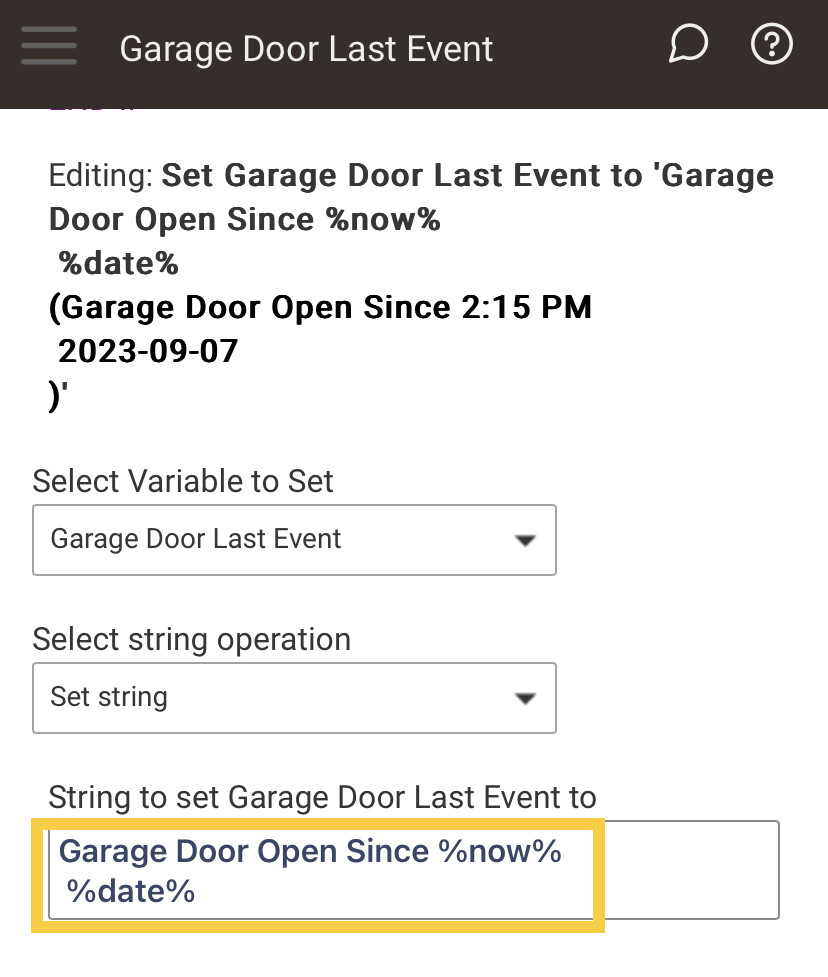The image size is (828, 977).
Task: Open the 'Set string' operation dropdown
Action: coord(294,698)
